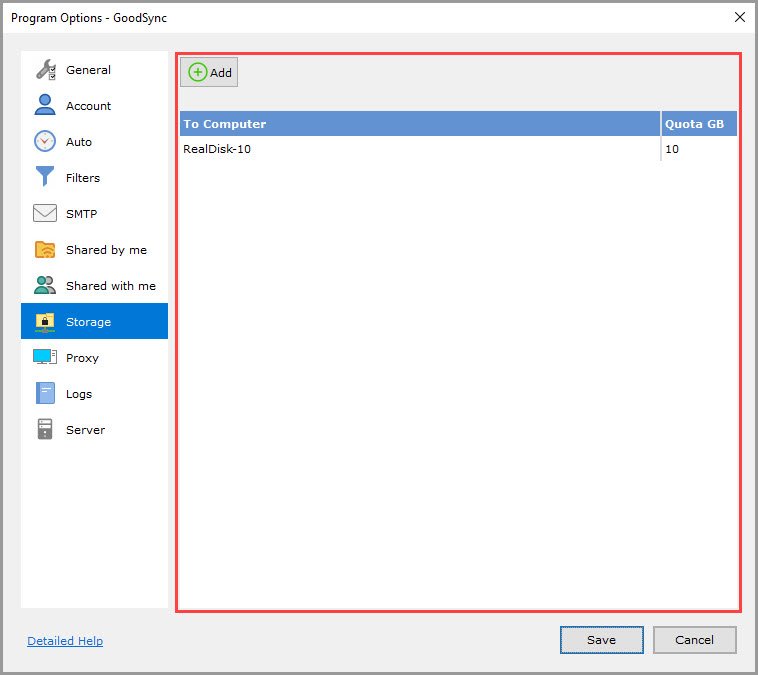Image resolution: width=758 pixels, height=675 pixels.
Task: Select the Shared with me label
Action: [111, 286]
